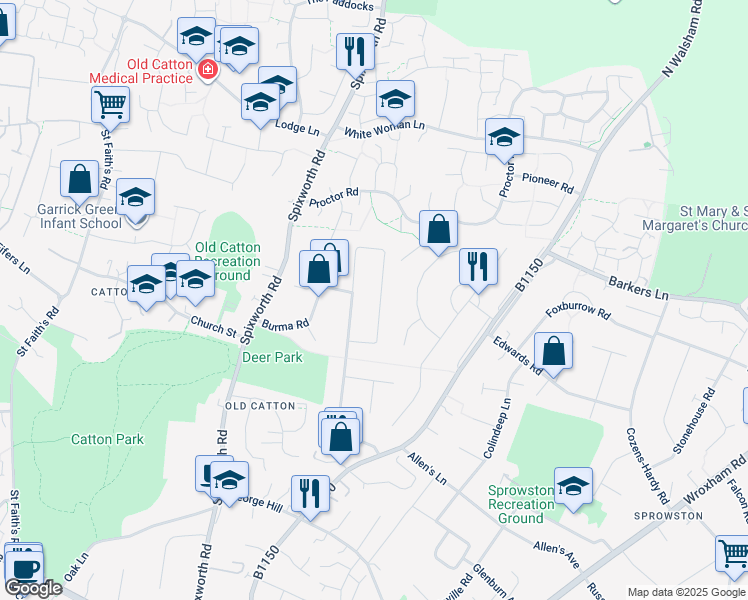Open the shopping bag marker near Allen's Ln
748x600 pixels.
tap(341, 437)
